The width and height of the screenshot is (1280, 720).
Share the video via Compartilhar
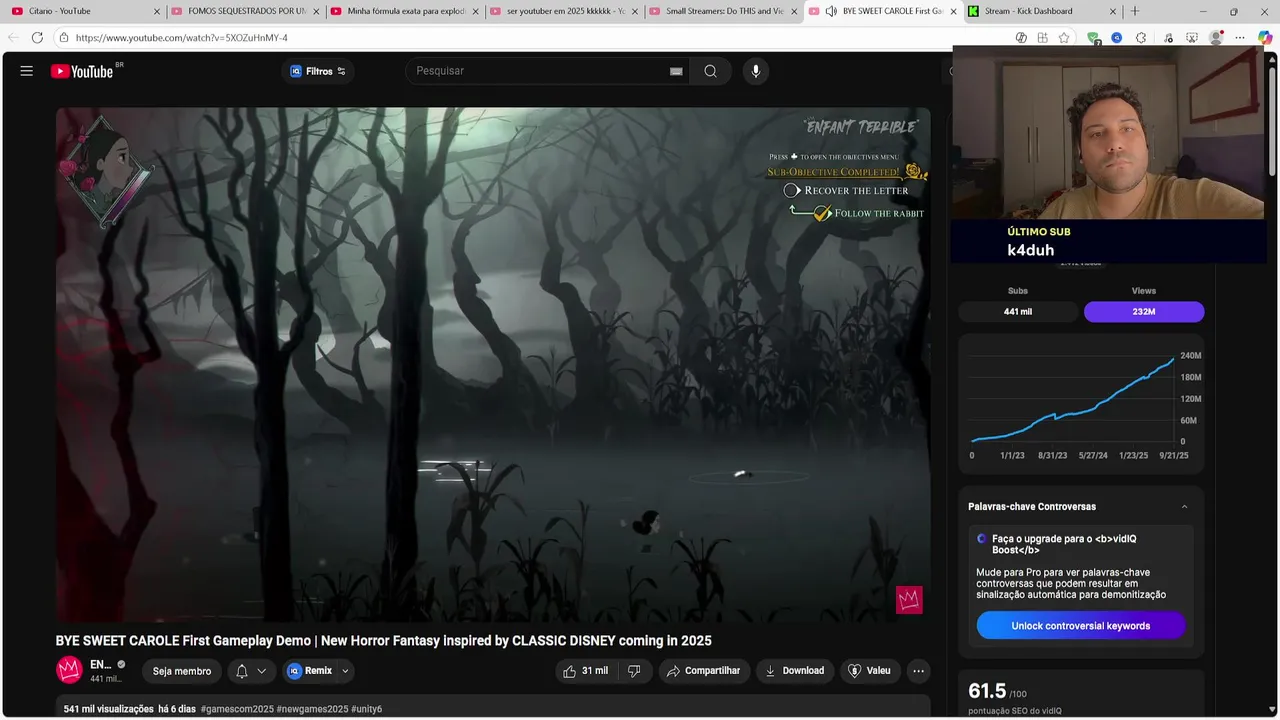click(x=704, y=671)
